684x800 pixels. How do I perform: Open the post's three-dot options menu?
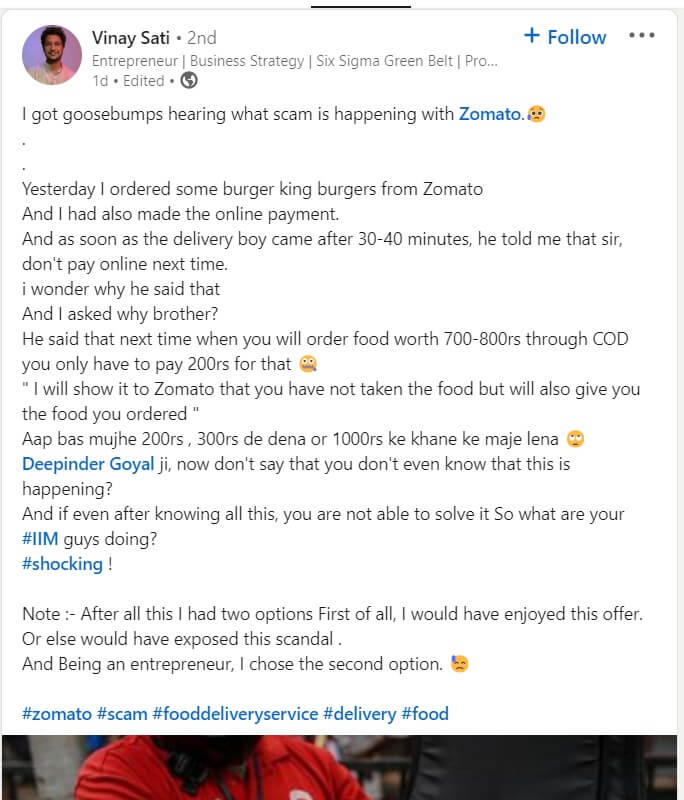pyautogui.click(x=641, y=36)
